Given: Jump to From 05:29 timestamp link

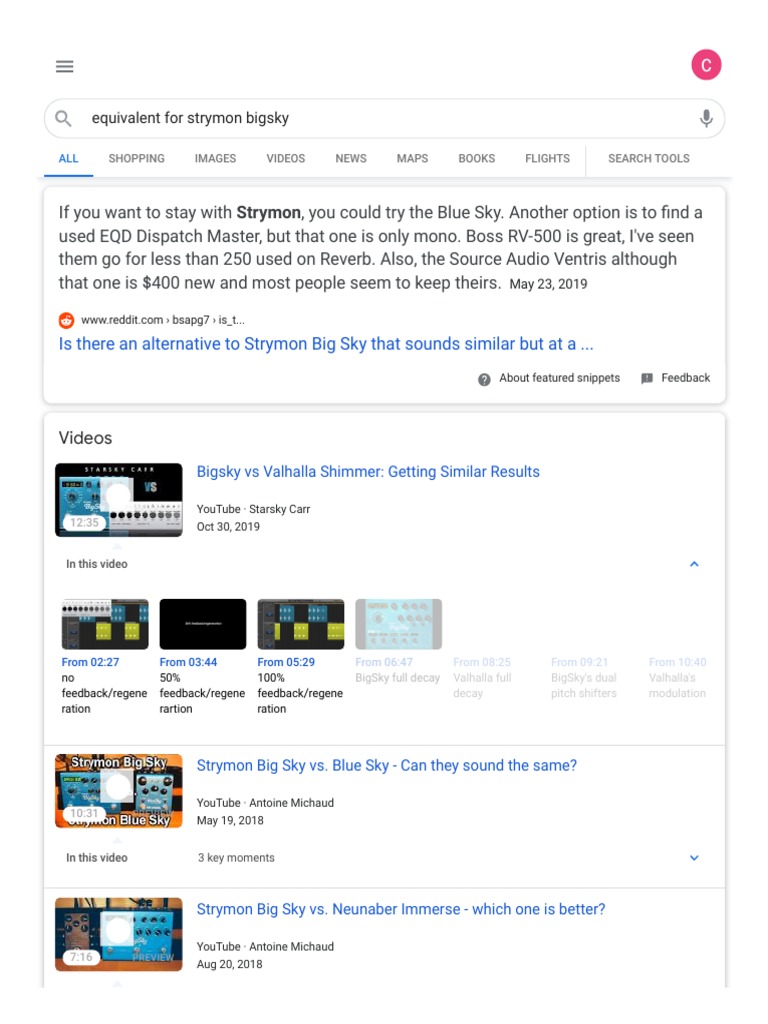Looking at the screenshot, I should click(286, 662).
